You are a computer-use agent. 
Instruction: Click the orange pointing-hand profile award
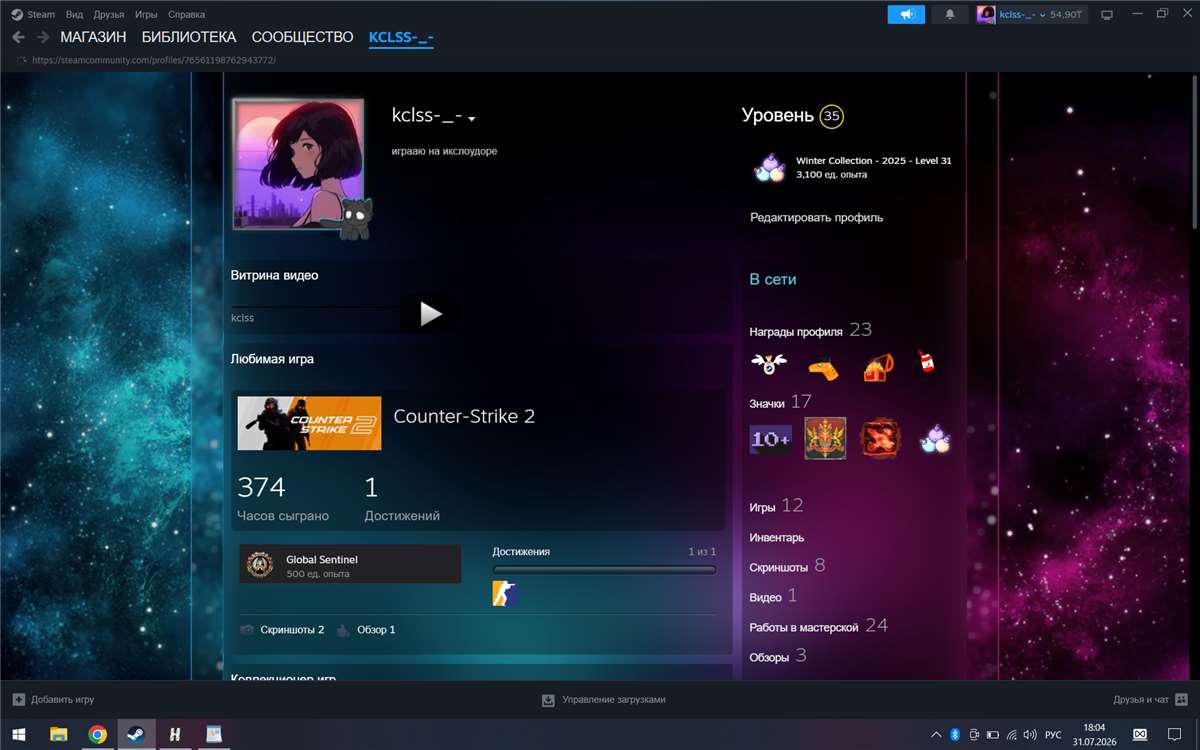(823, 367)
